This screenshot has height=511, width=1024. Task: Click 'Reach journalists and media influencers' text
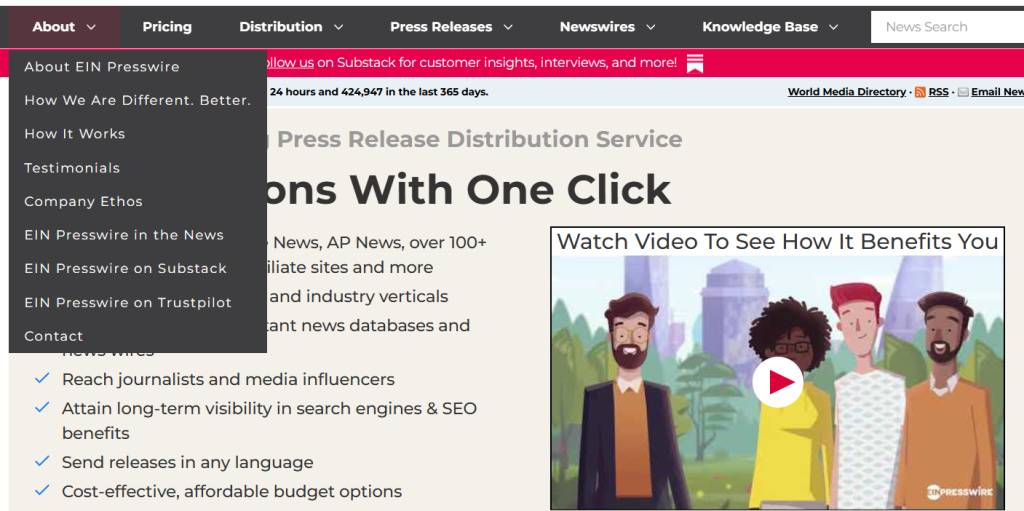pos(229,379)
